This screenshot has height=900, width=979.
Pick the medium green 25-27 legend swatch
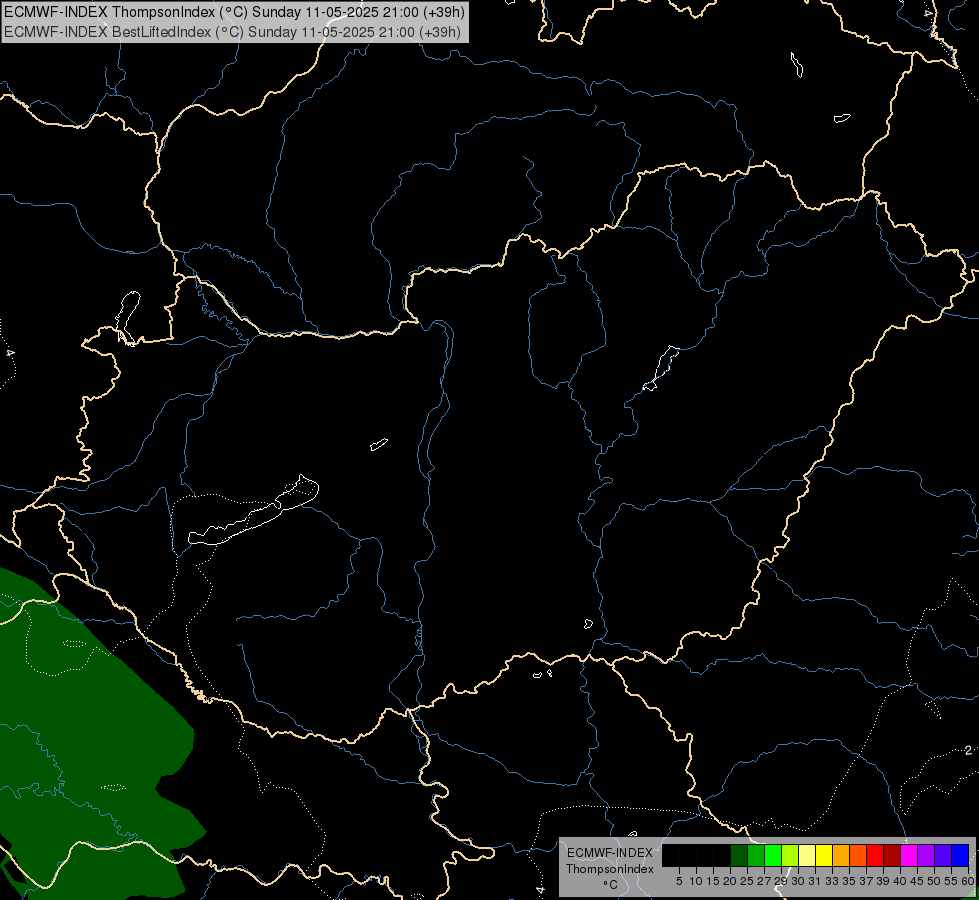tap(756, 855)
